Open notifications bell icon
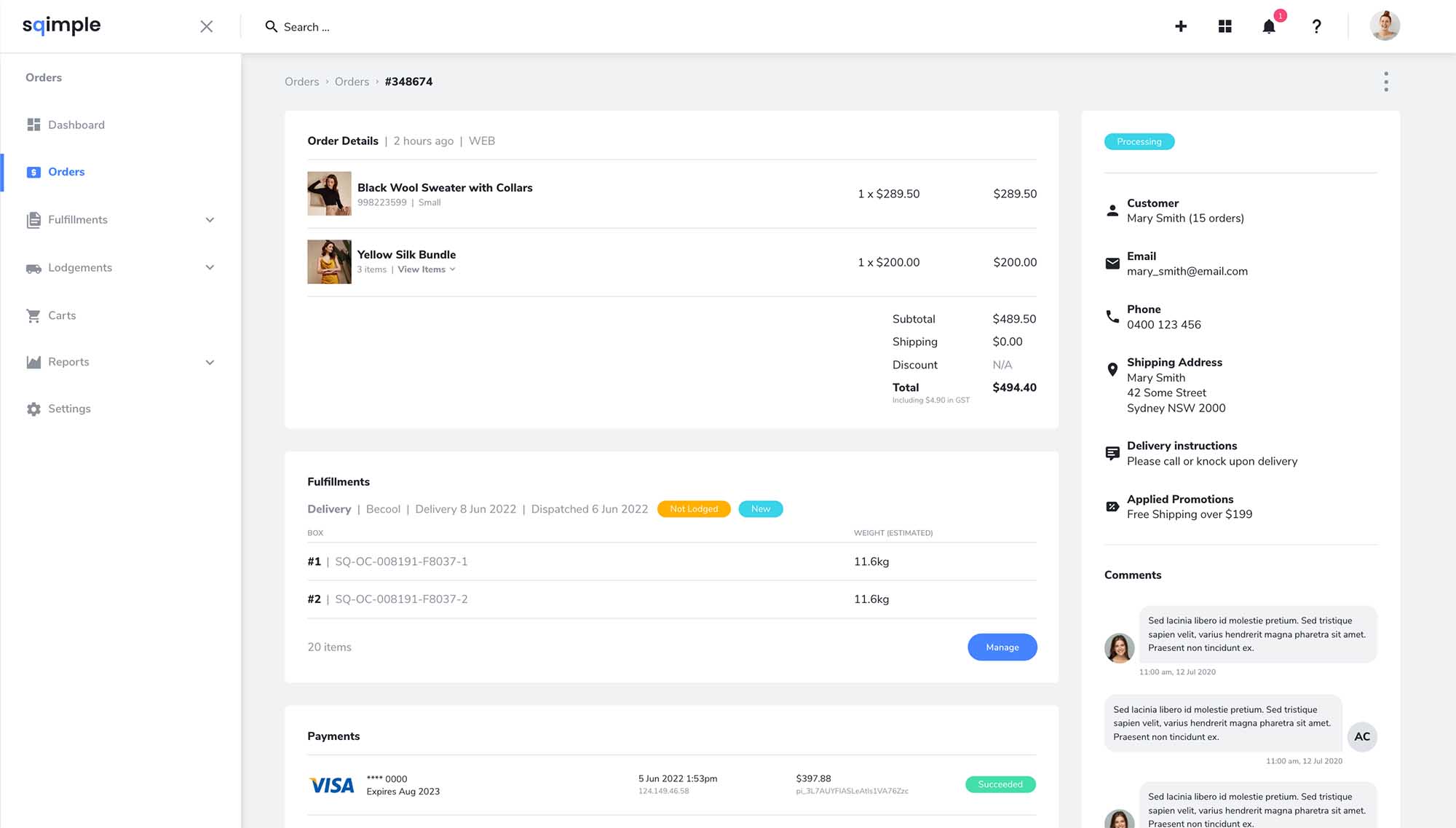Viewport: 1456px width, 828px height. point(1269,27)
